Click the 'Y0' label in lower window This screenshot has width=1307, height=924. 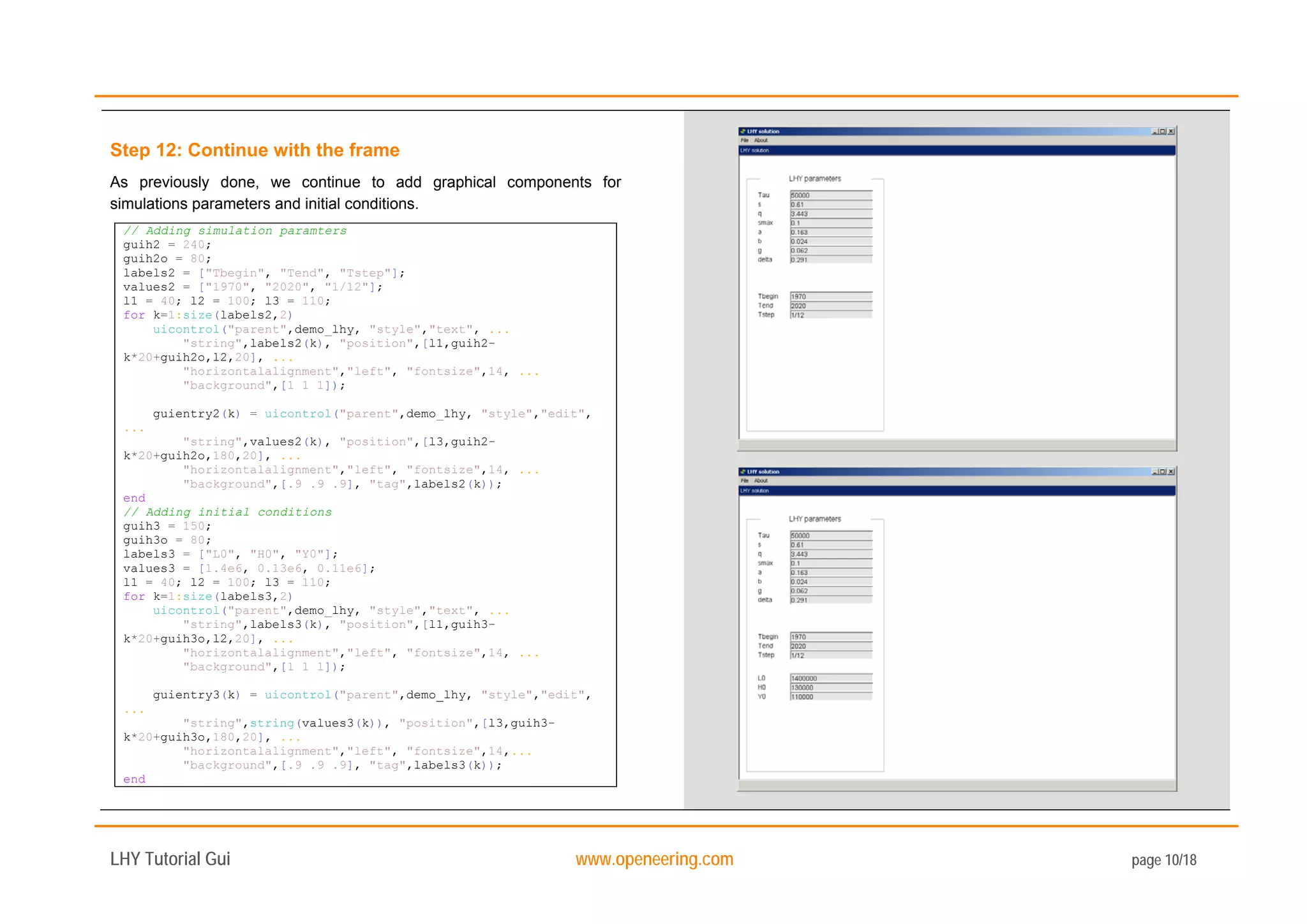pos(761,697)
